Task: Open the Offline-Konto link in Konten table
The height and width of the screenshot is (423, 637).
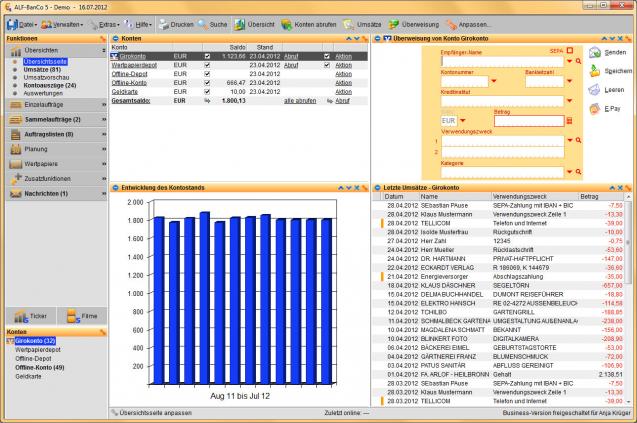Action: coord(129,83)
